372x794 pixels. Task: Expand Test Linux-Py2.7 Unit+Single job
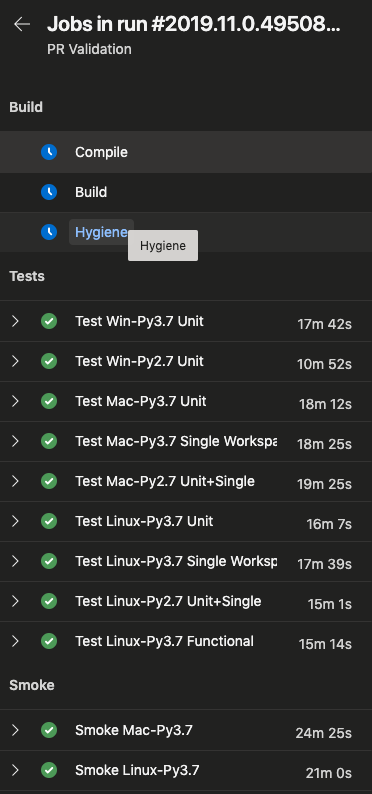click(x=15, y=601)
